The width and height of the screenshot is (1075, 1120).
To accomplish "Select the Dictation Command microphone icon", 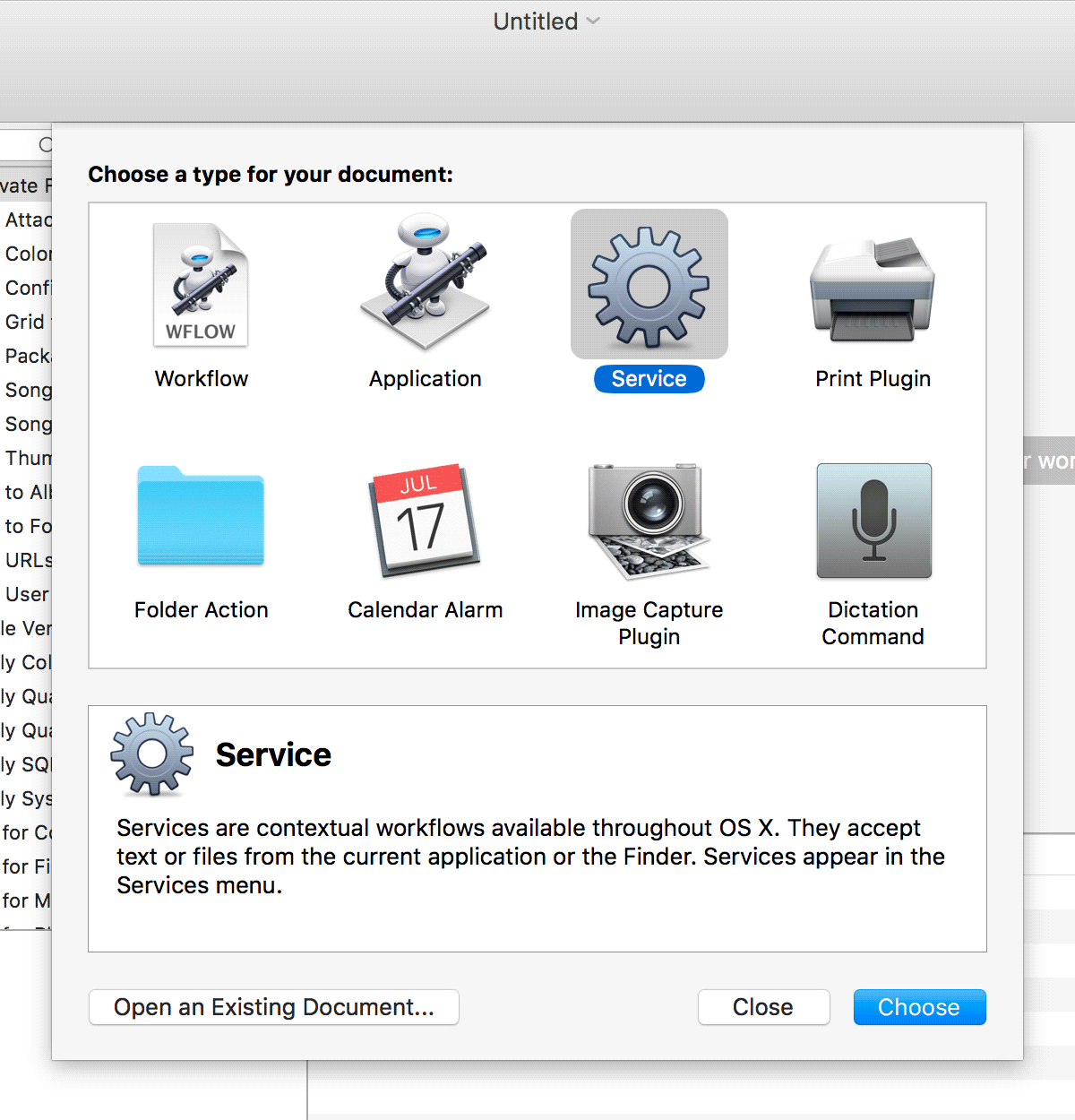I will 873,520.
